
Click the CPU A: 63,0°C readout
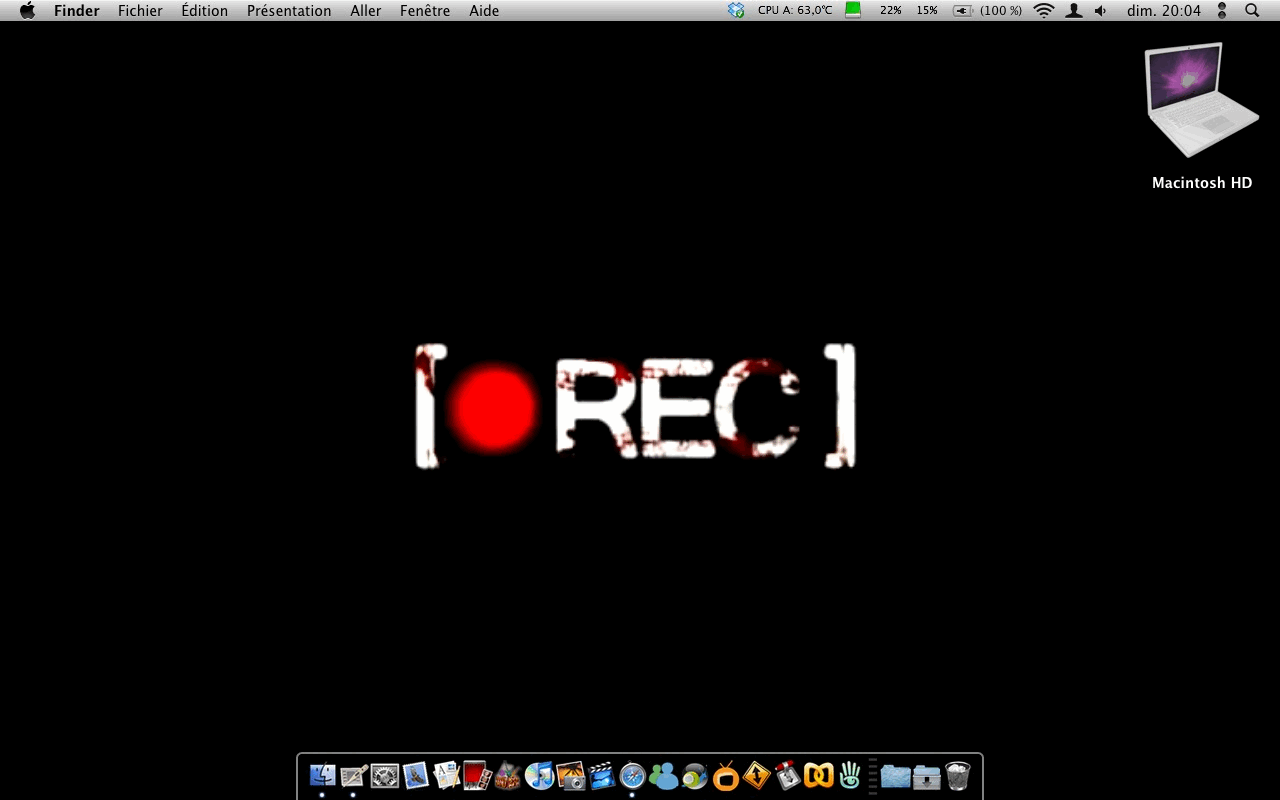[795, 10]
